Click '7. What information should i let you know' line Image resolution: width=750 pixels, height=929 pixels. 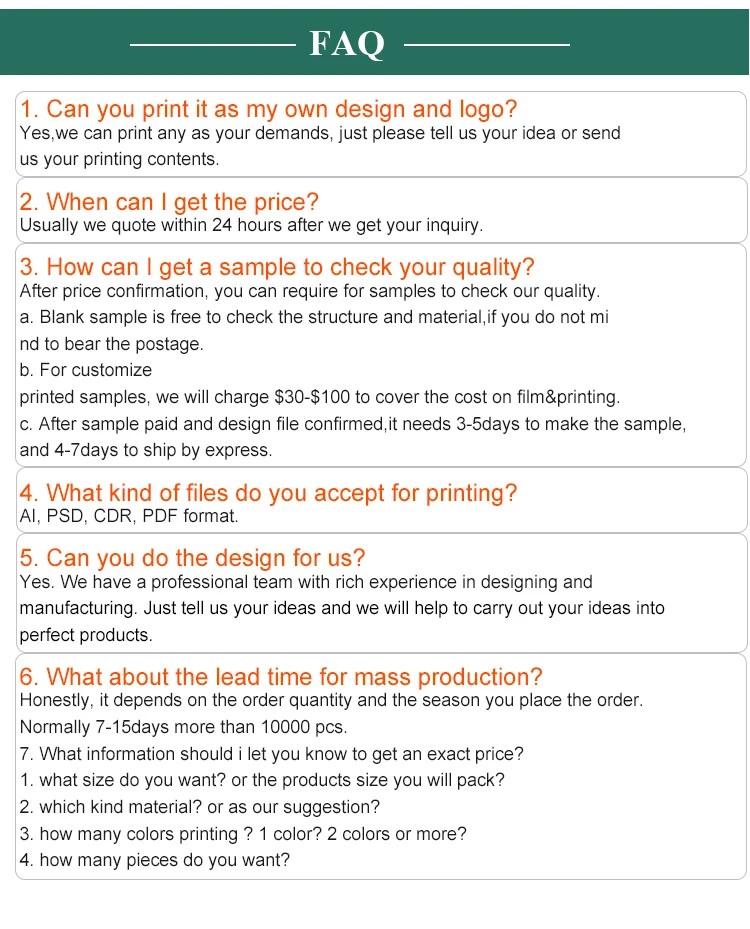tap(271, 753)
